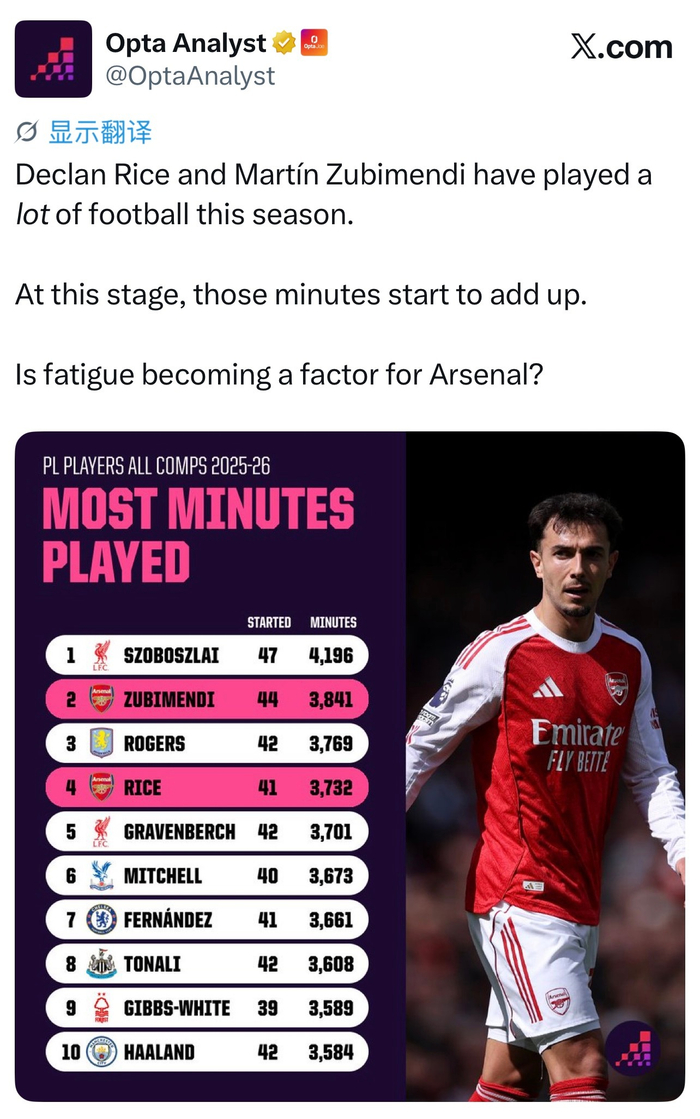This screenshot has height=1119, width=700.
Task: Click the Opta Analyst profile avatar
Action: (x=53, y=58)
